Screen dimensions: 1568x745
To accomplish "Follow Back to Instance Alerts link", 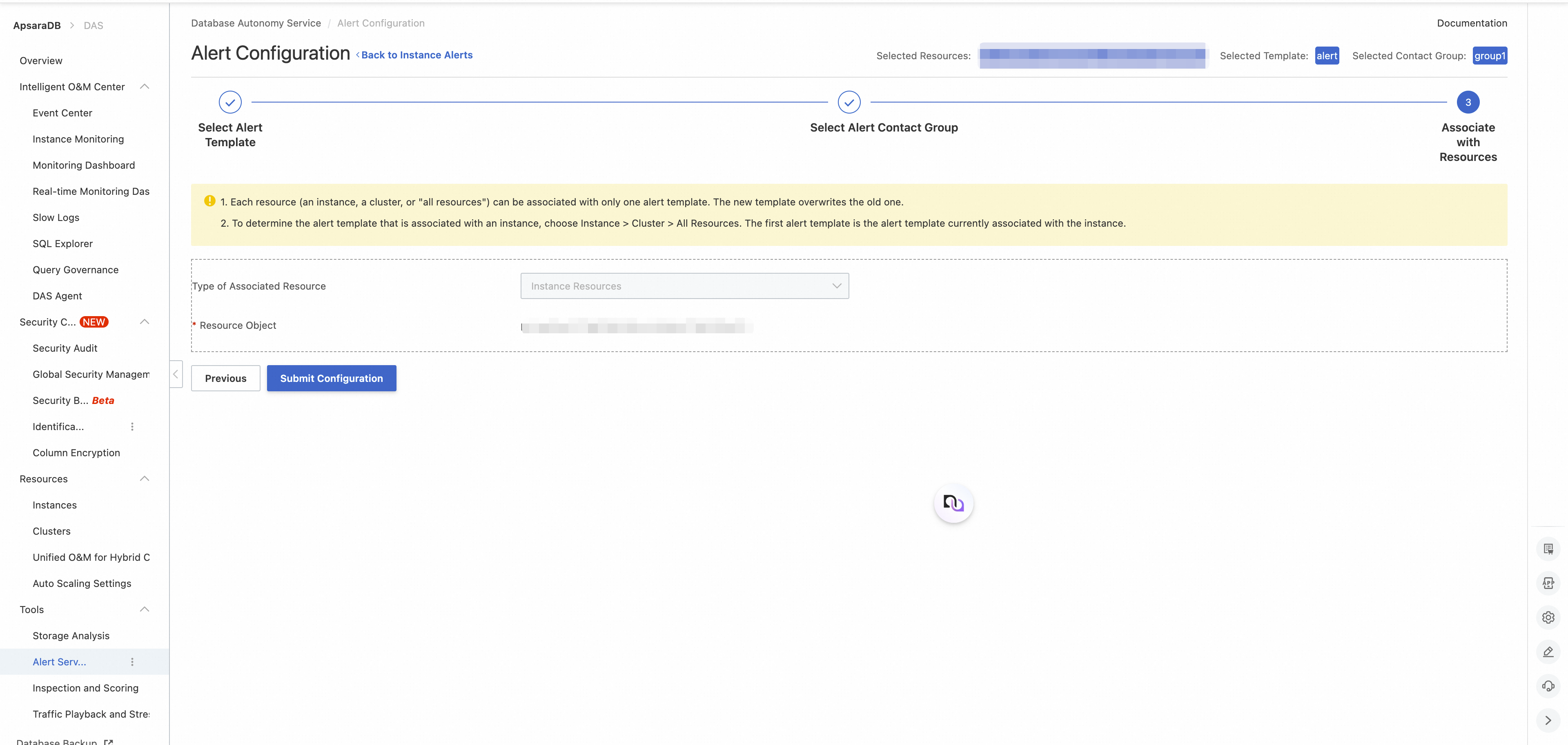I will click(x=414, y=55).
